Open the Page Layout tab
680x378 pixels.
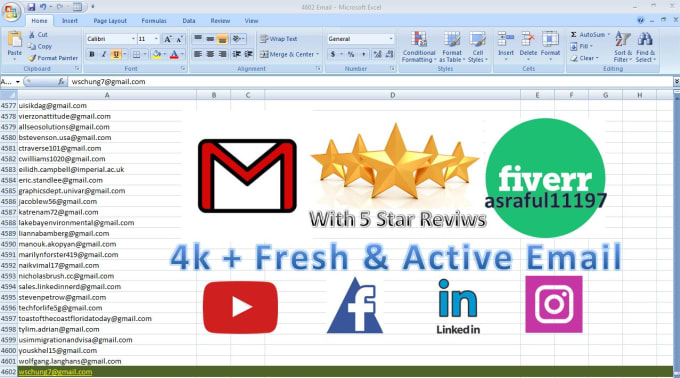tap(110, 21)
